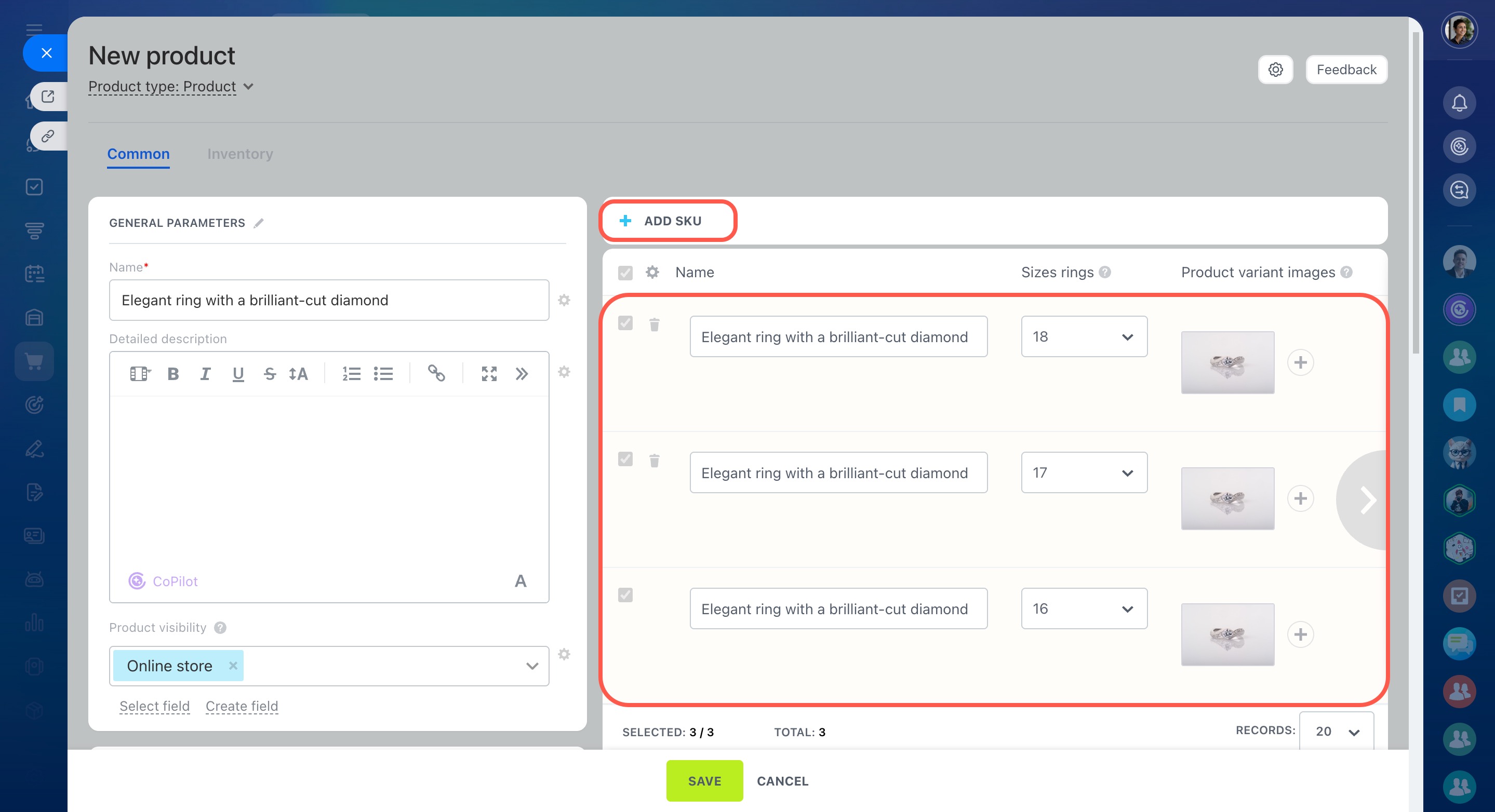This screenshot has height=812, width=1495.
Task: Edit General Parameters section title
Action: point(259,223)
